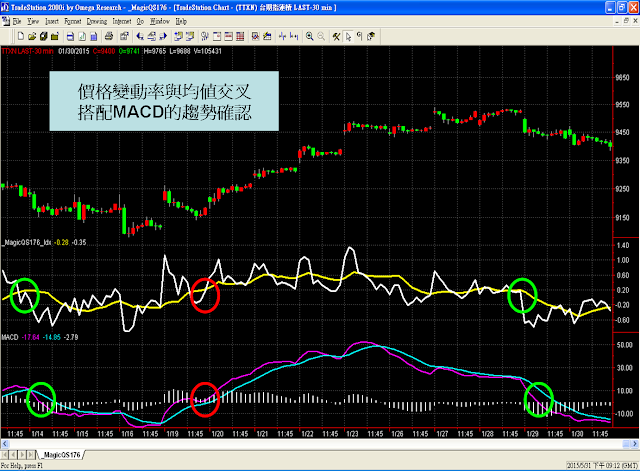Viewport: 640px width, 471px height.
Task: Click the Zoom out magnifier icon
Action: point(321,36)
